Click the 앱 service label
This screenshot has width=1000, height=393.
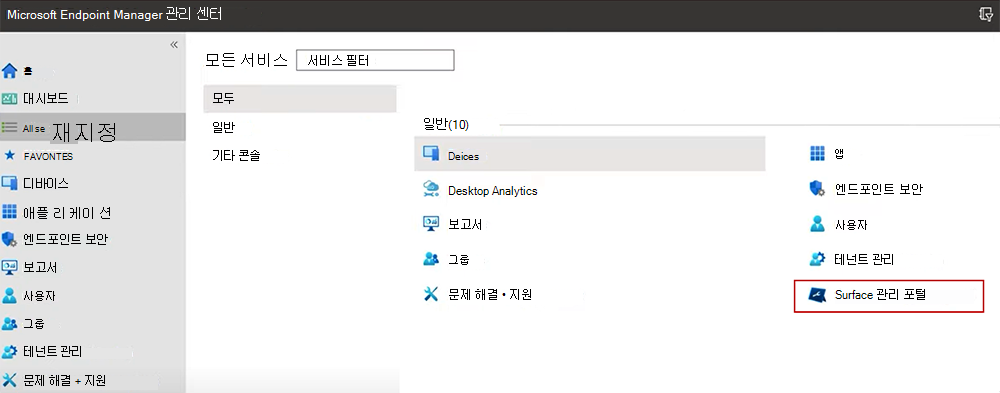tap(839, 154)
